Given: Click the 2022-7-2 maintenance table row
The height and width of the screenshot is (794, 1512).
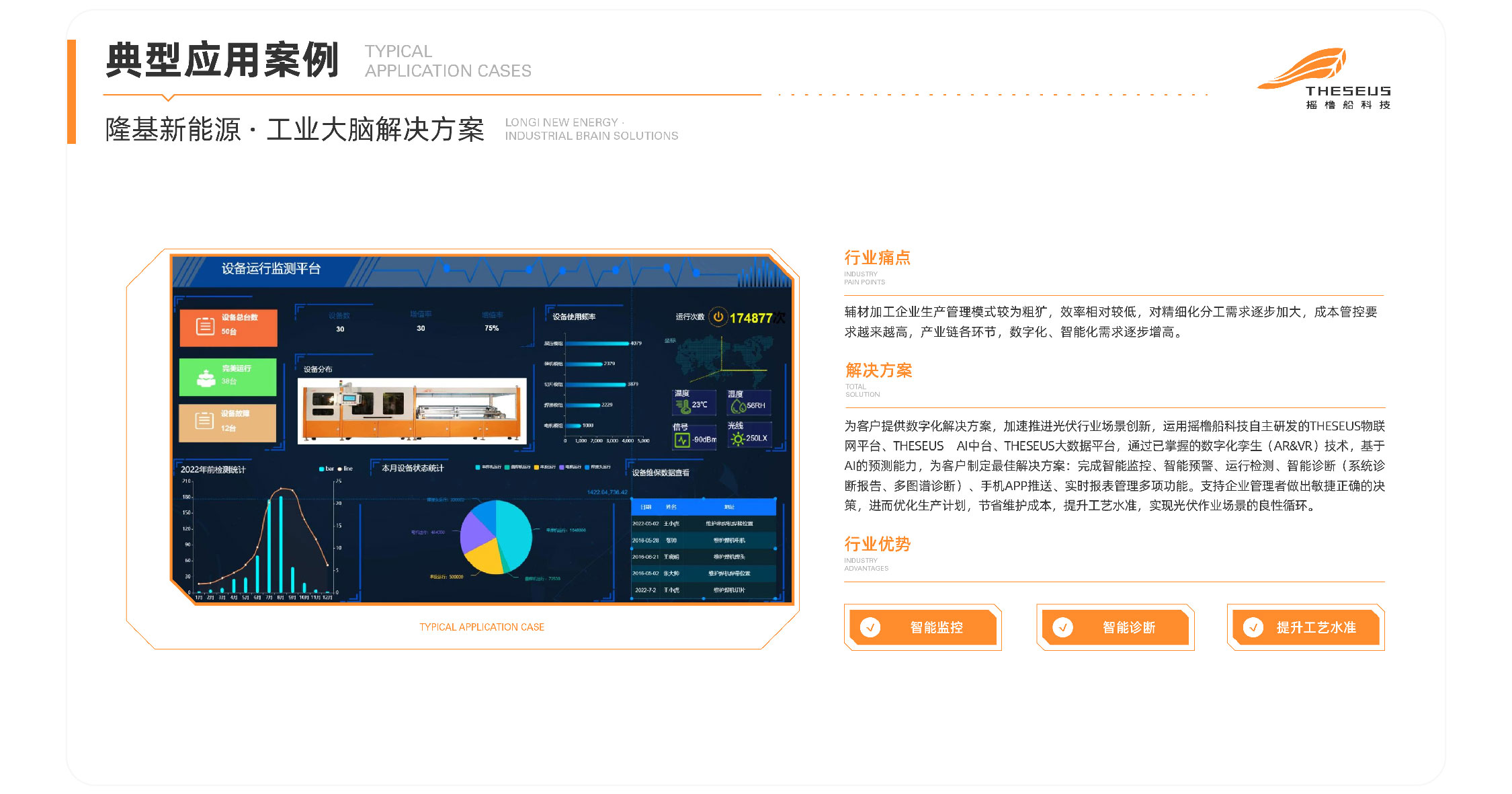Looking at the screenshot, I should [x=704, y=590].
